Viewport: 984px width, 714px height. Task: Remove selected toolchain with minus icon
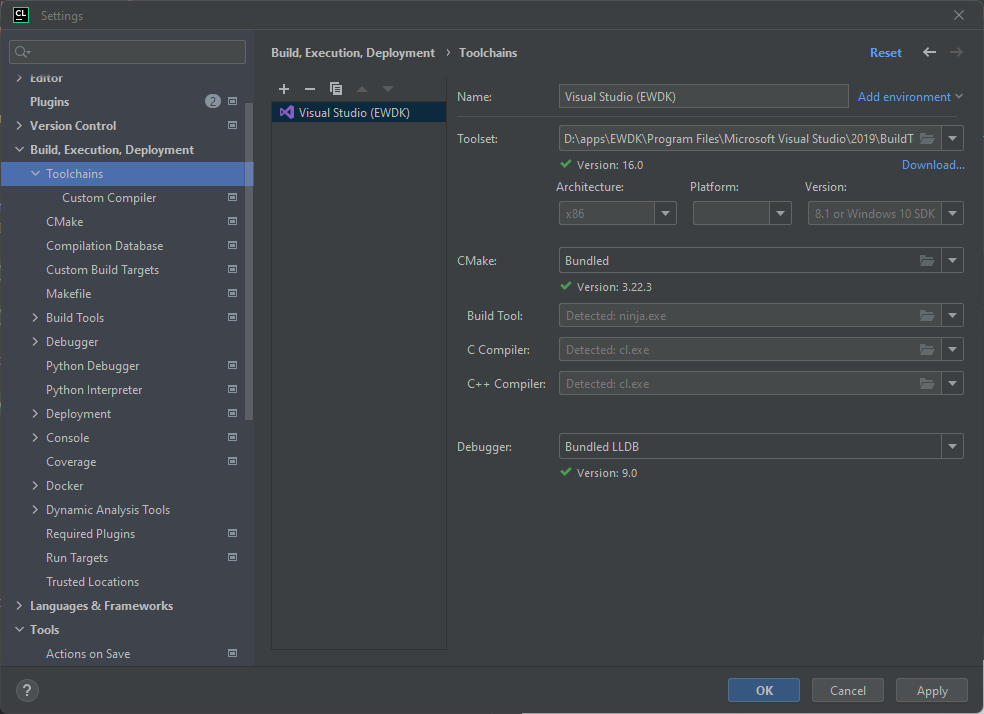coord(309,89)
